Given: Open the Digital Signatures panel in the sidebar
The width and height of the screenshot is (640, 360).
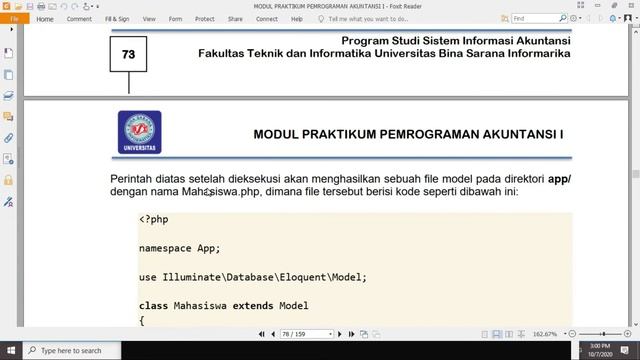Looking at the screenshot, I should 9,202.
